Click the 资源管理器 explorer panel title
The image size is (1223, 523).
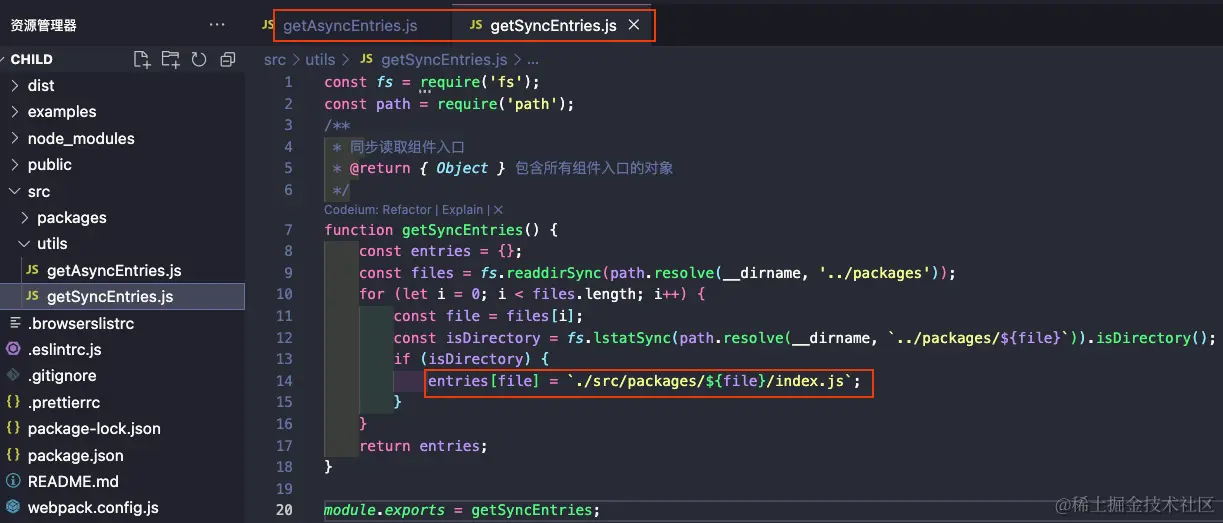[x=44, y=25]
